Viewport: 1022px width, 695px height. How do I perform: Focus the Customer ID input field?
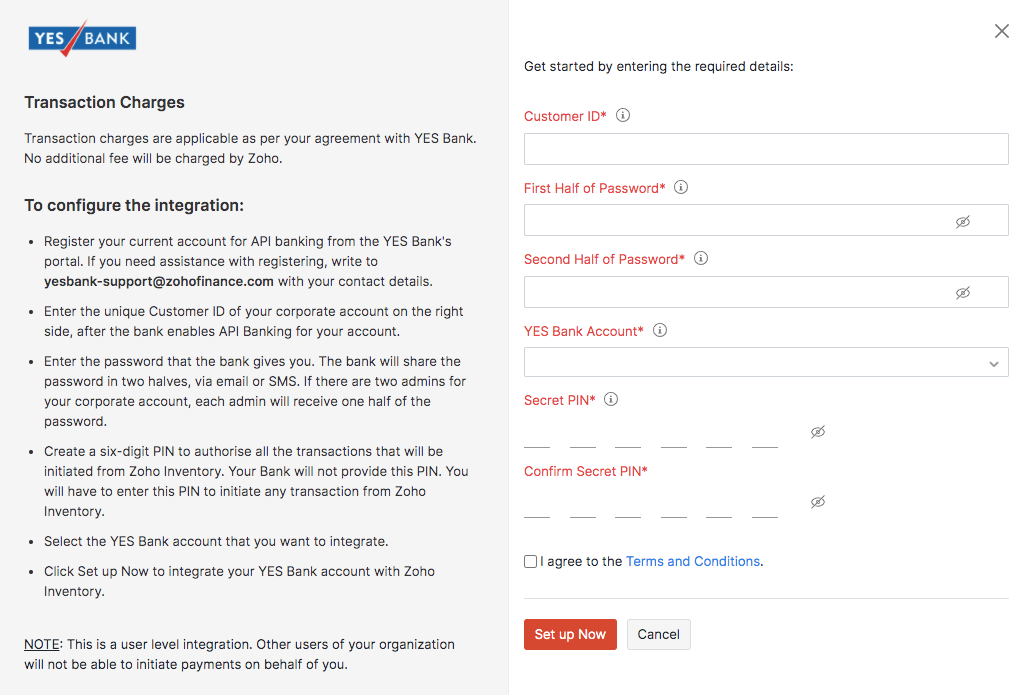(x=766, y=149)
